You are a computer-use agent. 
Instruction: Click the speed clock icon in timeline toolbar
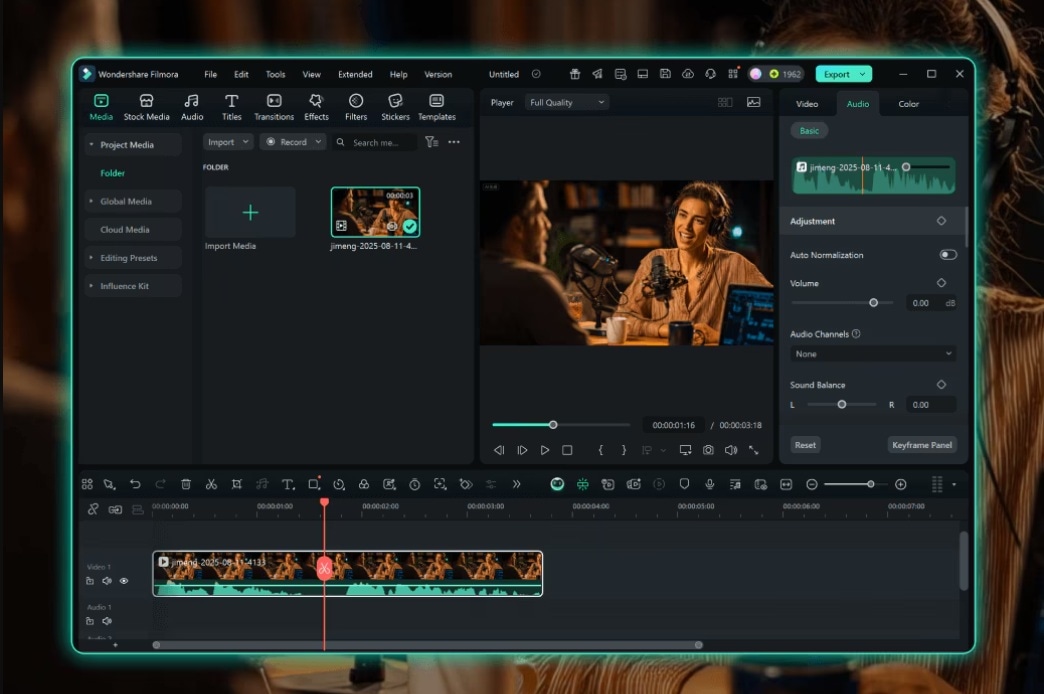pos(339,484)
